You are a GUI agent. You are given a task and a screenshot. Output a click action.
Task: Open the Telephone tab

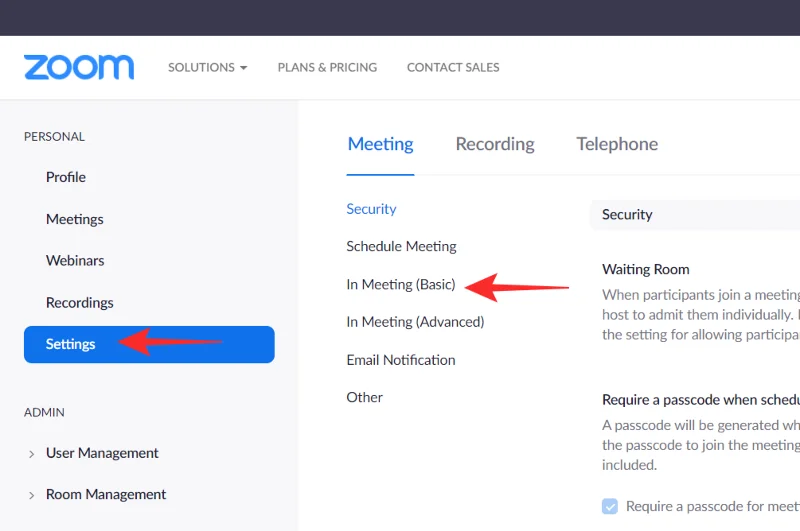pyautogui.click(x=617, y=144)
